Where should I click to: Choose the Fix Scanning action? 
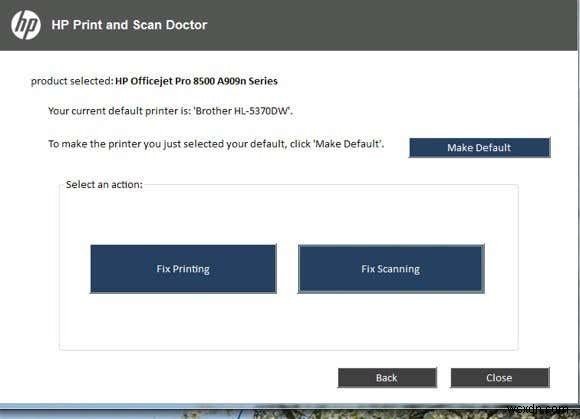coord(391,269)
